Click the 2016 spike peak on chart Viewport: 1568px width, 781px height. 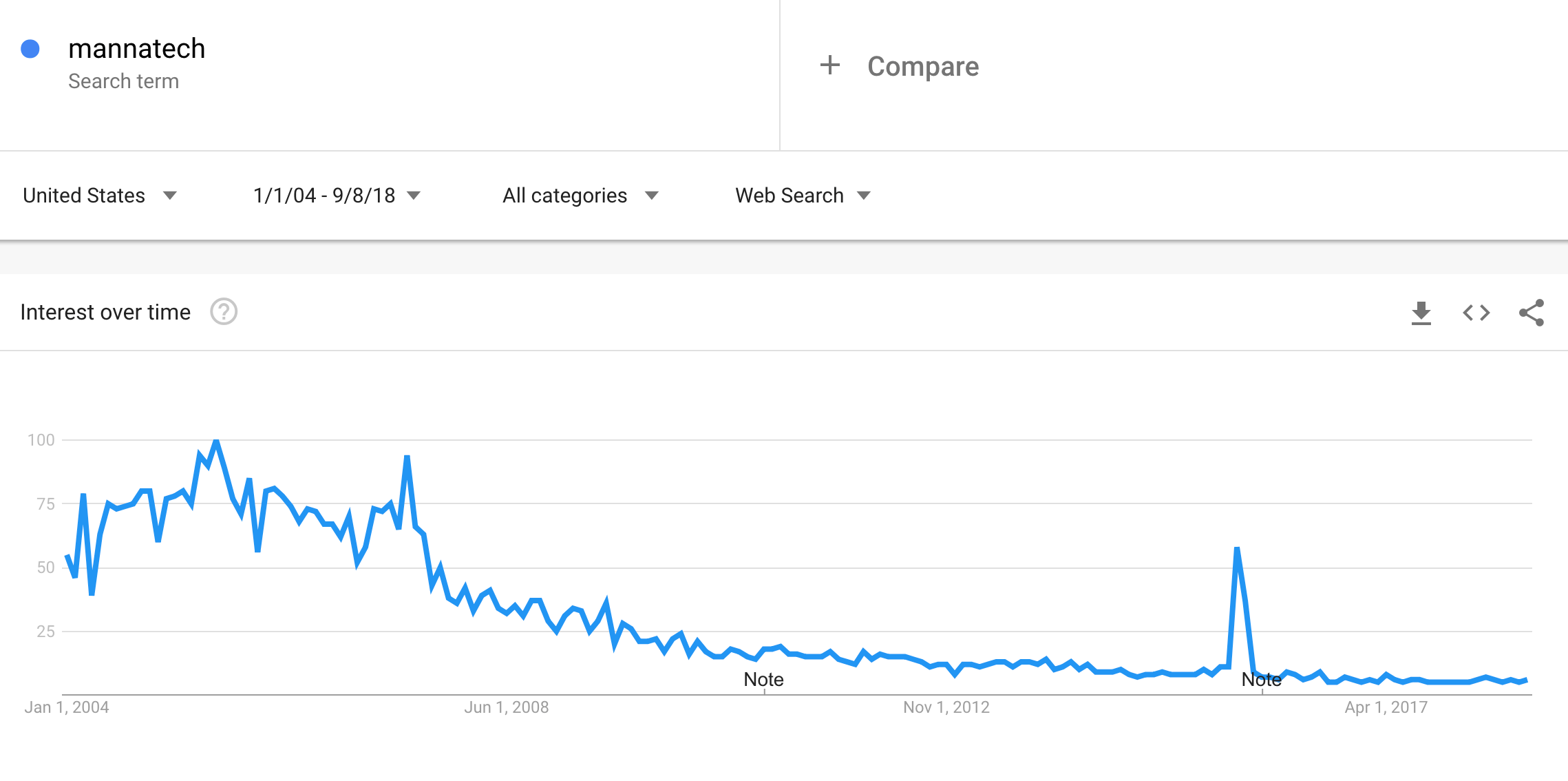point(1237,549)
